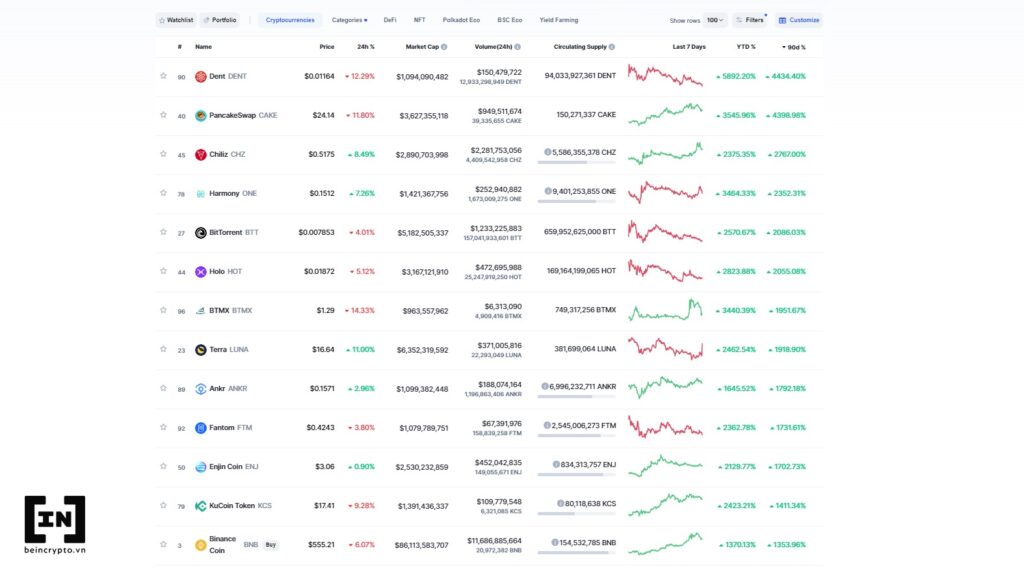This screenshot has width=1024, height=568.
Task: Star Fantom to add to watchlist
Action: coord(163,428)
